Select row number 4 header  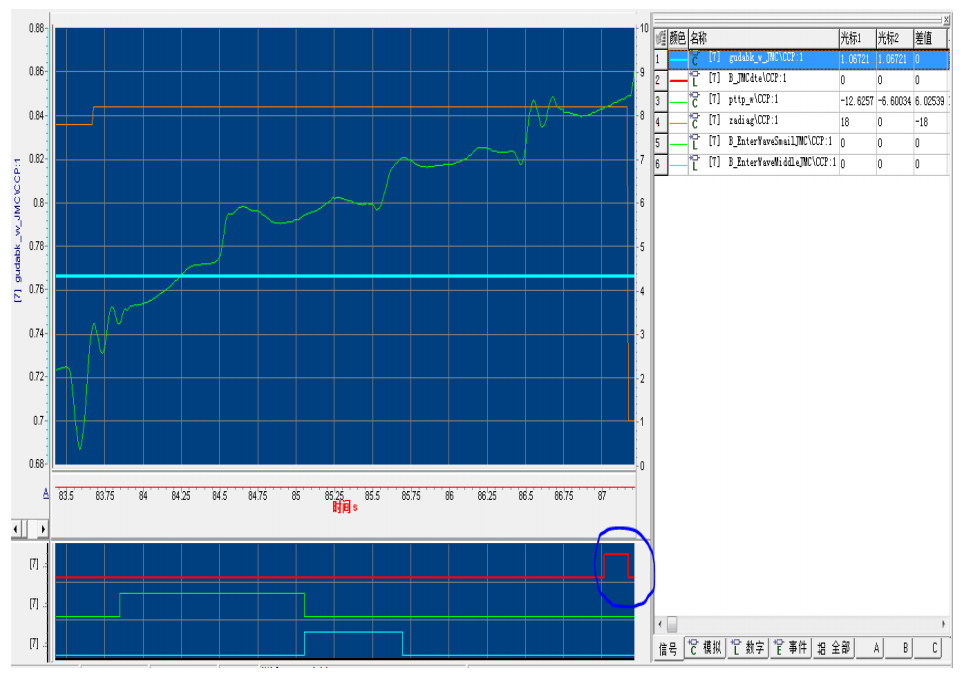(661, 123)
